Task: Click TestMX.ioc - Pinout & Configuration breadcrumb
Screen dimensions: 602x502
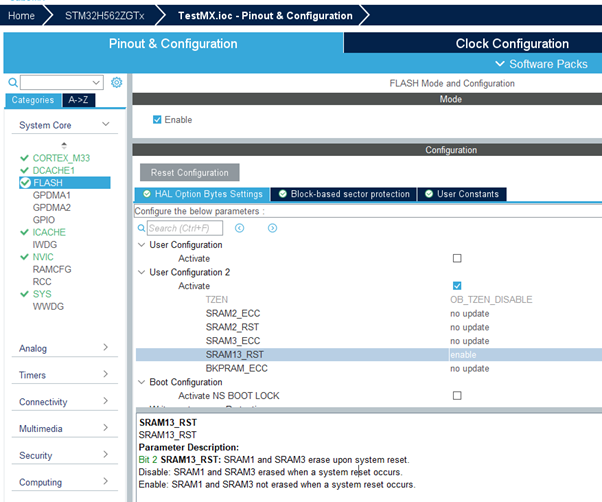Action: (x=265, y=16)
